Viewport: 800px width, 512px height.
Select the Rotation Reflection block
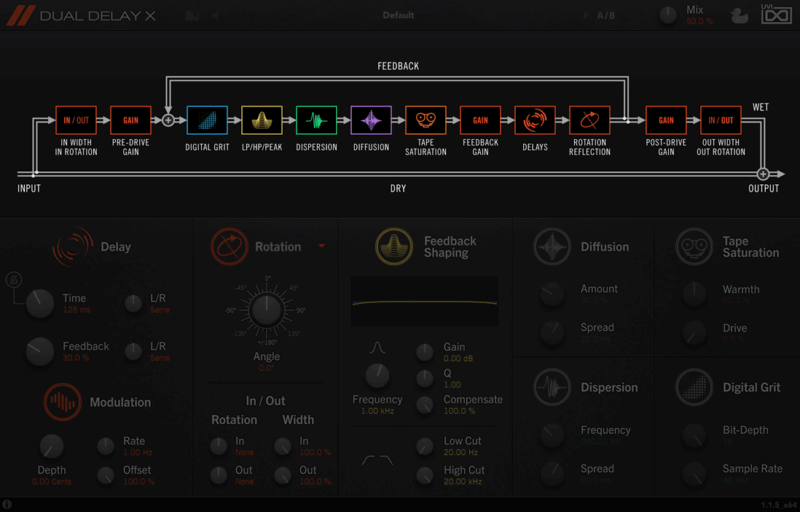(589, 120)
